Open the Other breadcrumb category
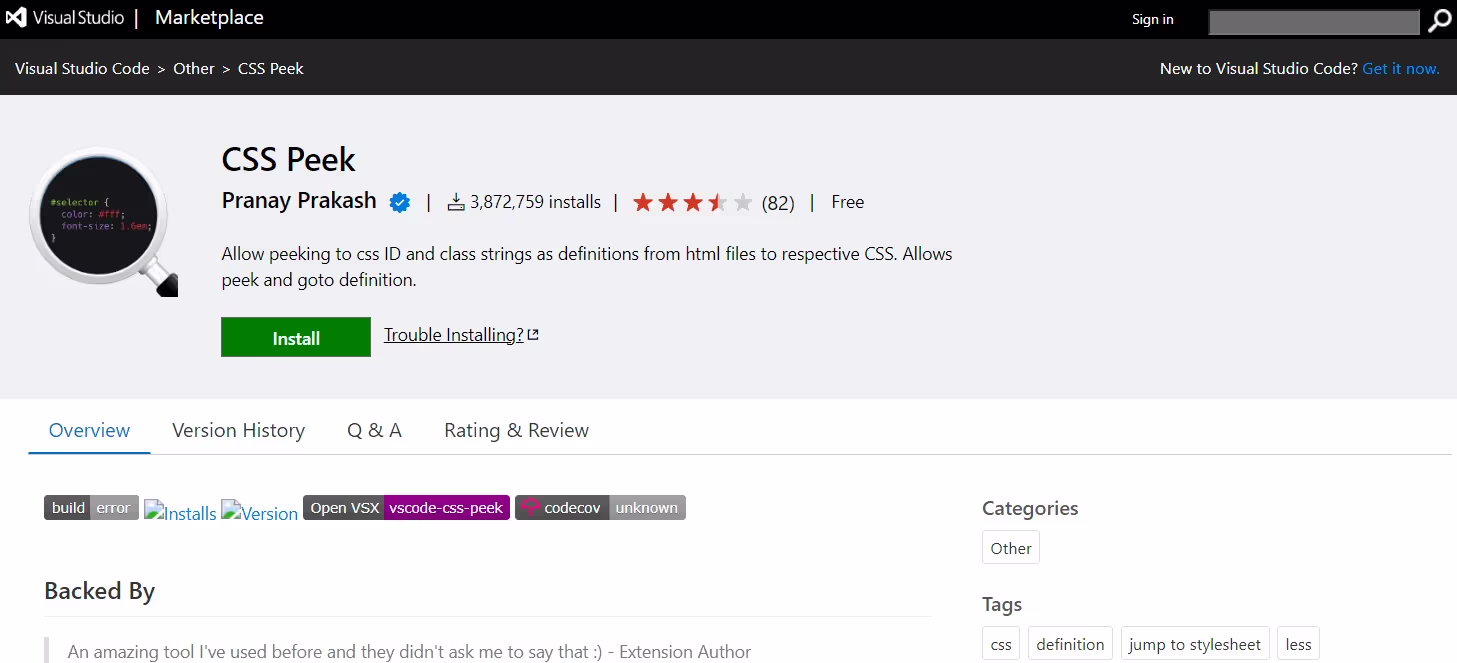The height and width of the screenshot is (663, 1457). tap(193, 69)
